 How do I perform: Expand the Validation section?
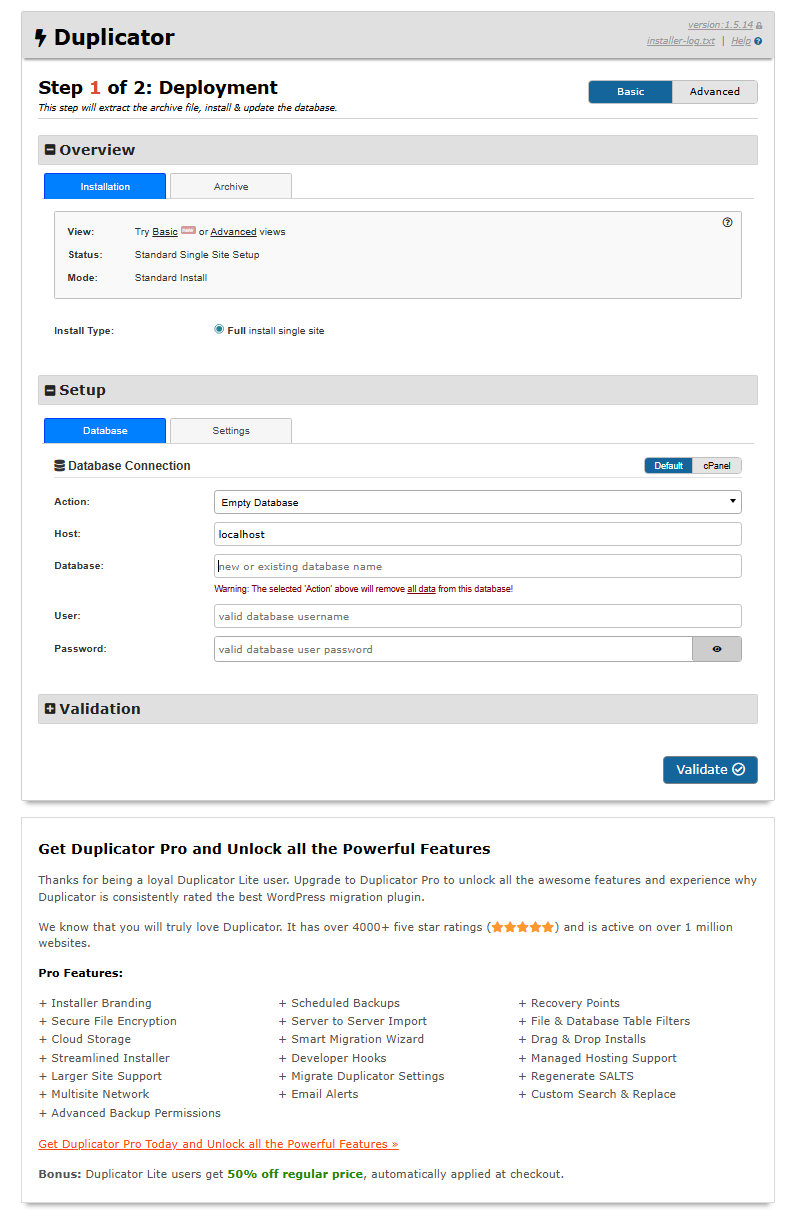click(50, 709)
